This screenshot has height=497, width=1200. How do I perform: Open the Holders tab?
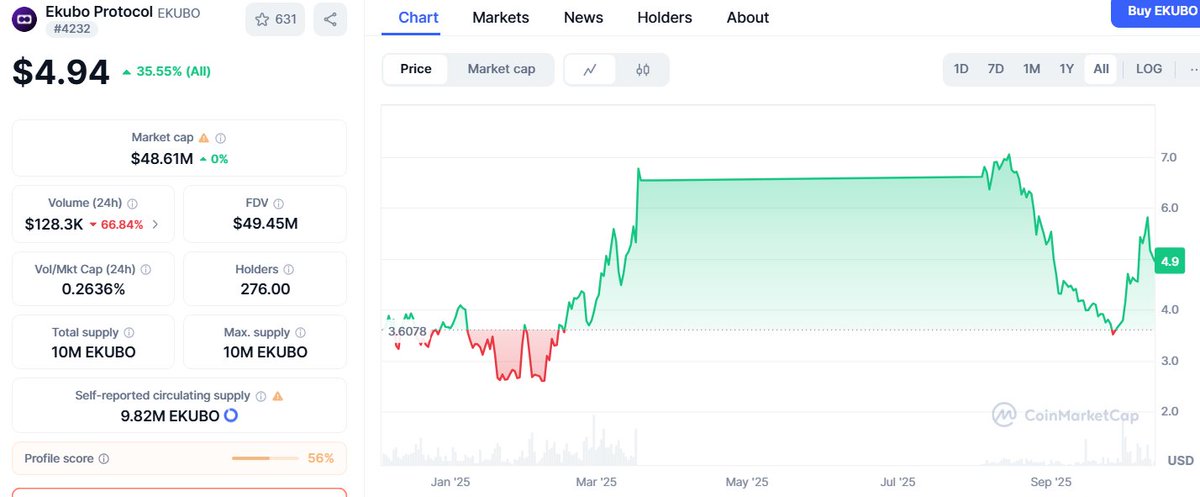(x=665, y=17)
